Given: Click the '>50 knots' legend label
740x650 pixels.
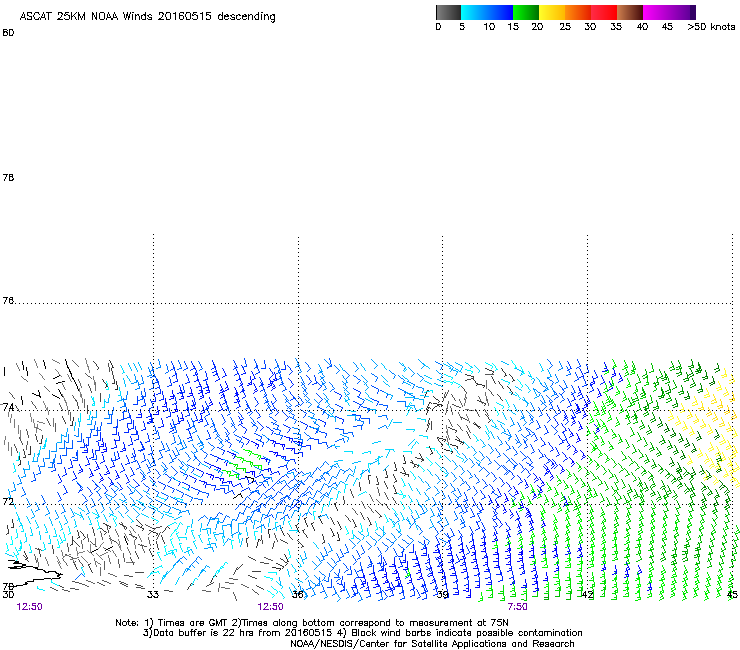Looking at the screenshot, I should [711, 27].
